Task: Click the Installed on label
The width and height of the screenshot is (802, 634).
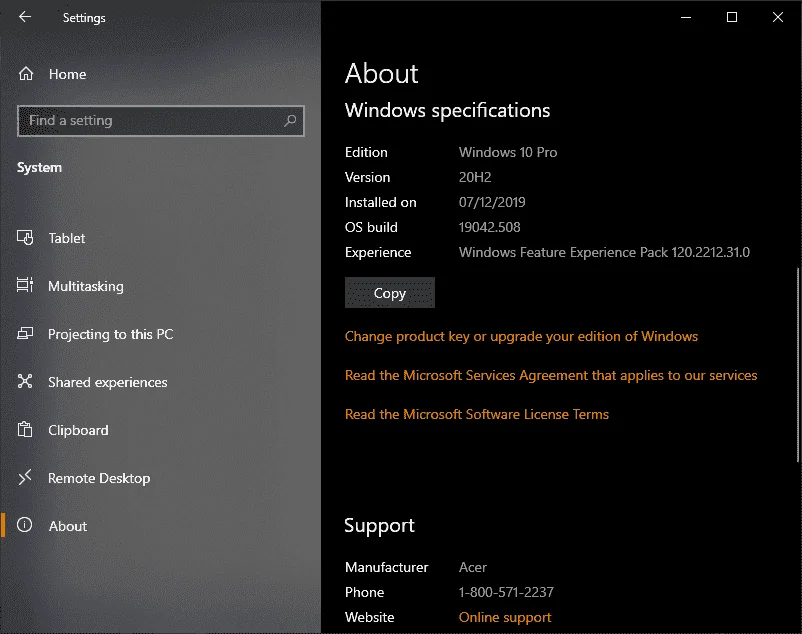Action: point(381,202)
